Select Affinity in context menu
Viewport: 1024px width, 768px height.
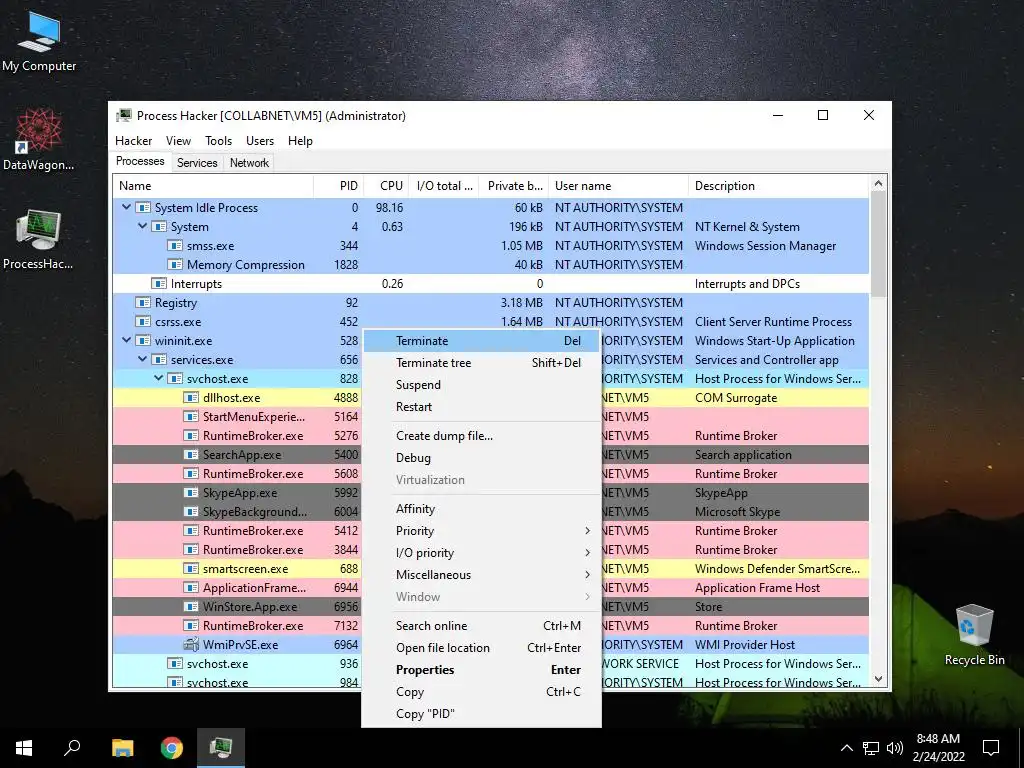click(x=481, y=509)
